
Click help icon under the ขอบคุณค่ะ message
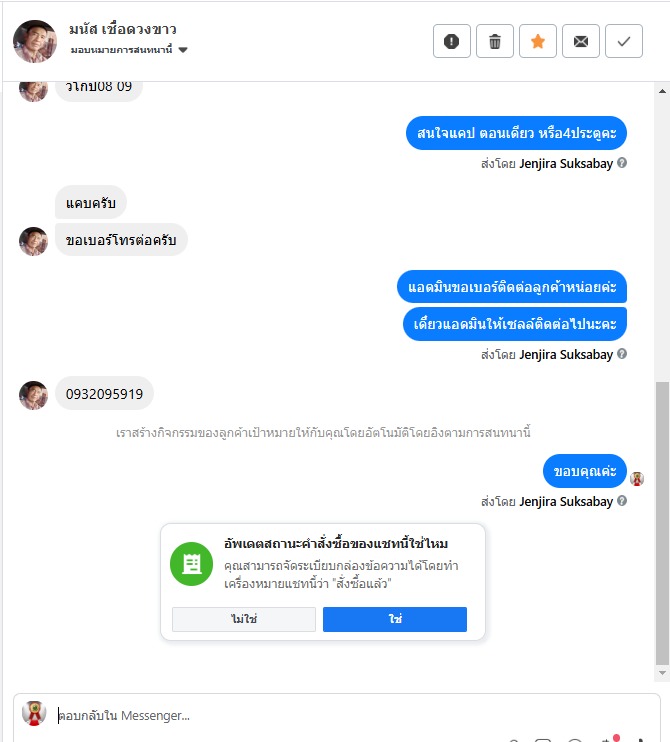click(x=622, y=501)
